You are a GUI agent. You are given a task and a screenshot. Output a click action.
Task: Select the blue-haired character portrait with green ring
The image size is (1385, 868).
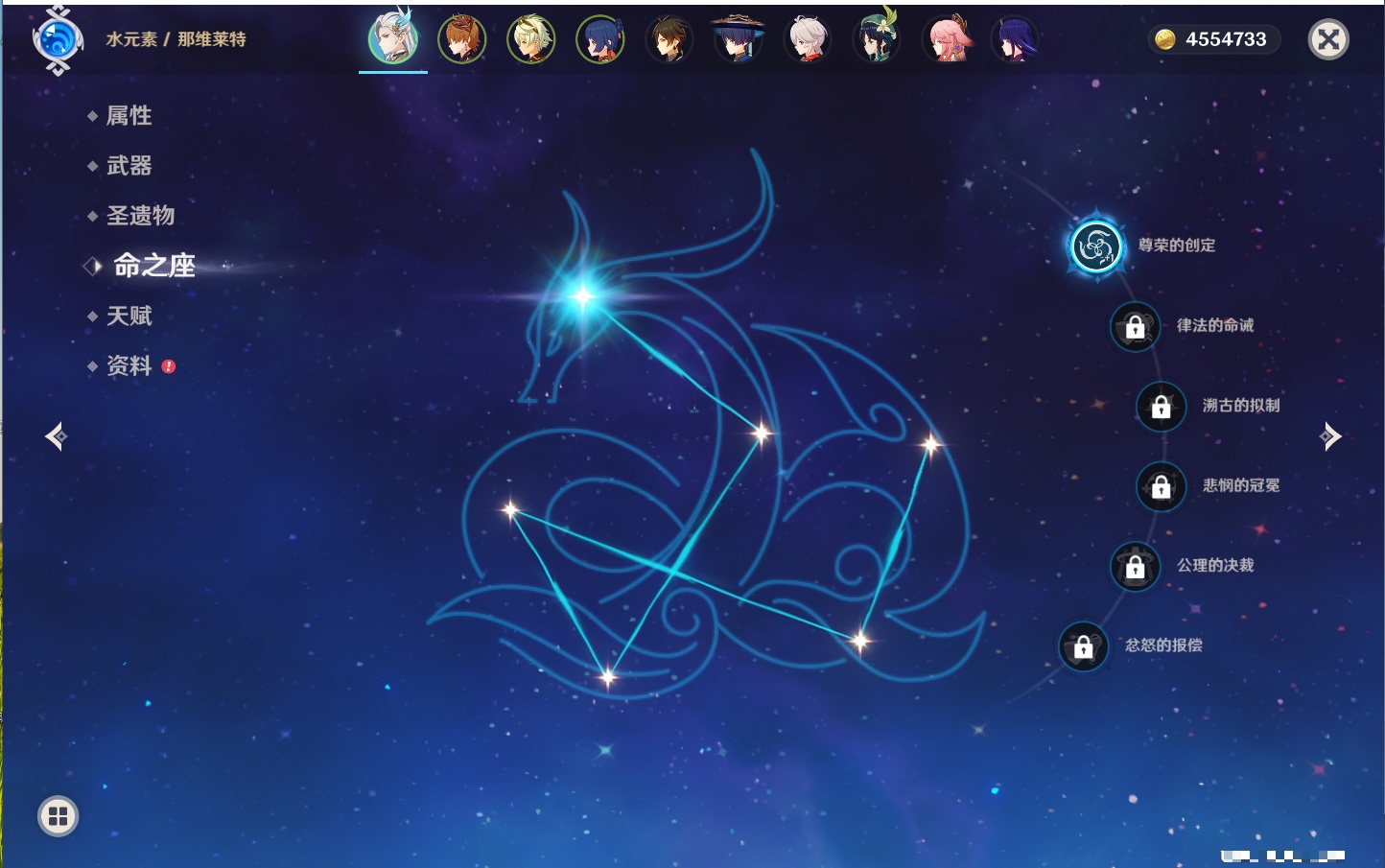[x=600, y=39]
